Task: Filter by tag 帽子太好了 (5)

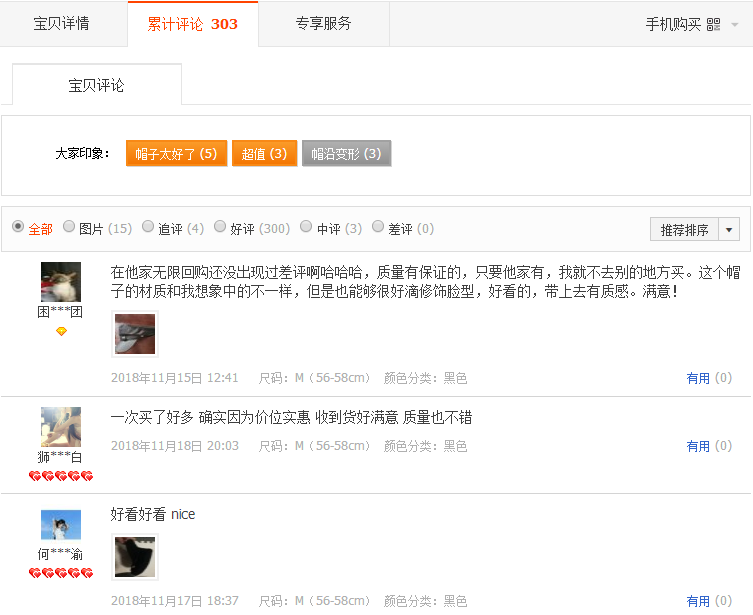Action: click(176, 154)
